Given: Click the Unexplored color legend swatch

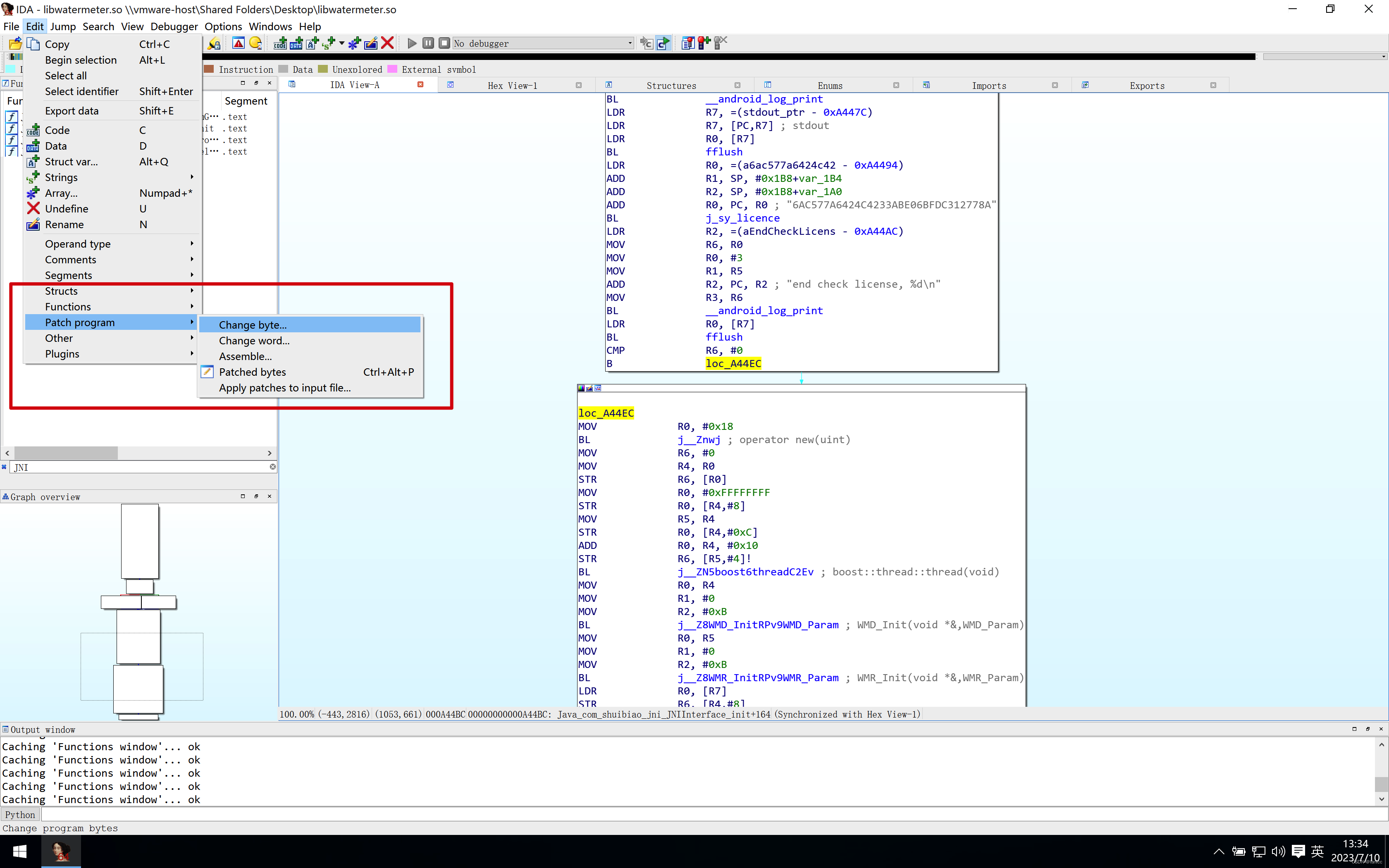Looking at the screenshot, I should [x=322, y=69].
